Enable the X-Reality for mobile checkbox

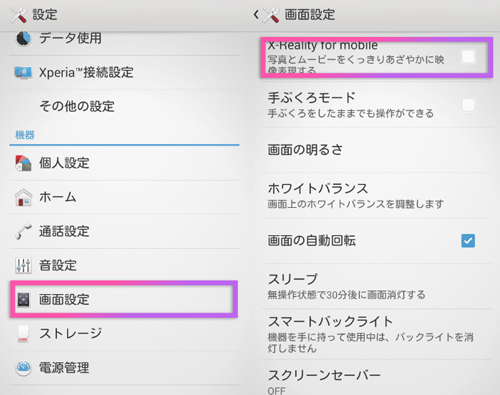(x=468, y=57)
